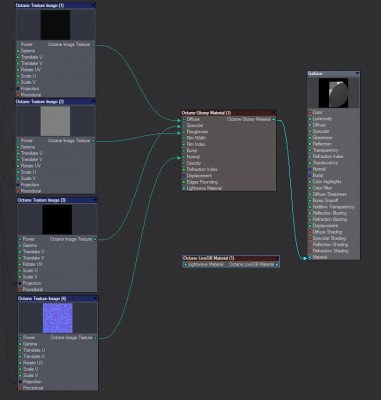The width and height of the screenshot is (381, 400).
Task: Collapse Octane Texture Image (4) node arrow
Action: [95, 299]
